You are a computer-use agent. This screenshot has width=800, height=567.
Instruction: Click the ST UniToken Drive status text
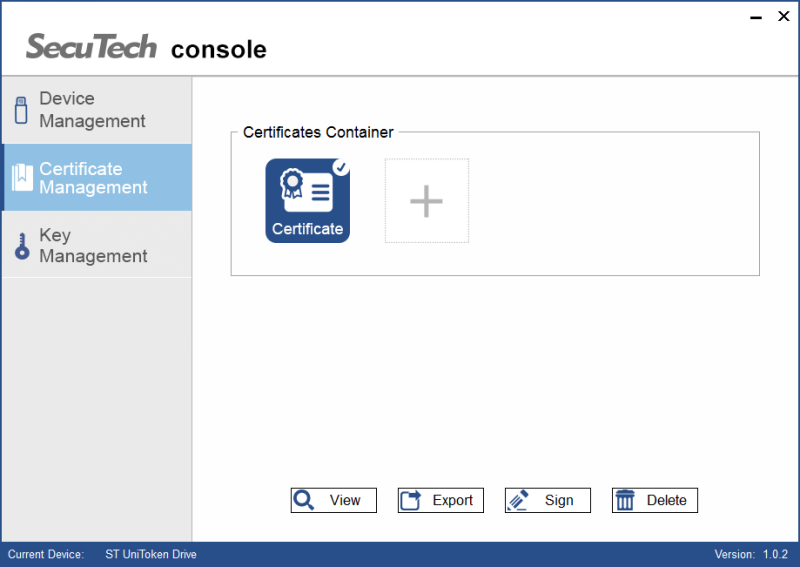click(151, 554)
